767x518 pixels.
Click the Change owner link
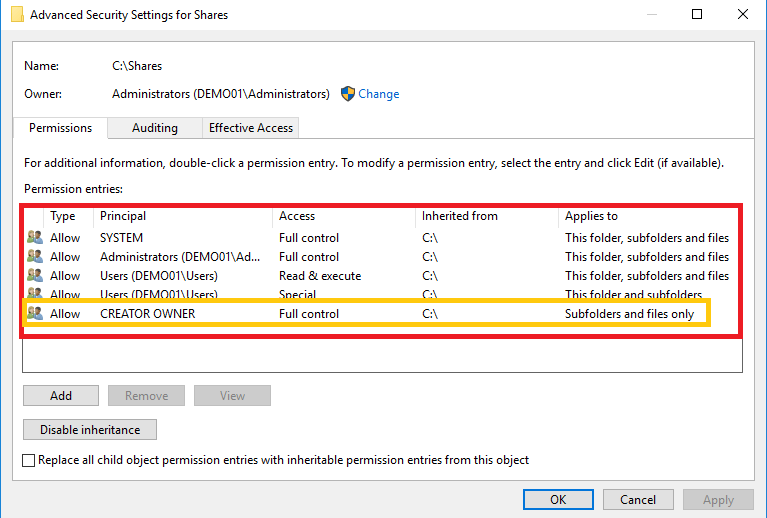[379, 94]
